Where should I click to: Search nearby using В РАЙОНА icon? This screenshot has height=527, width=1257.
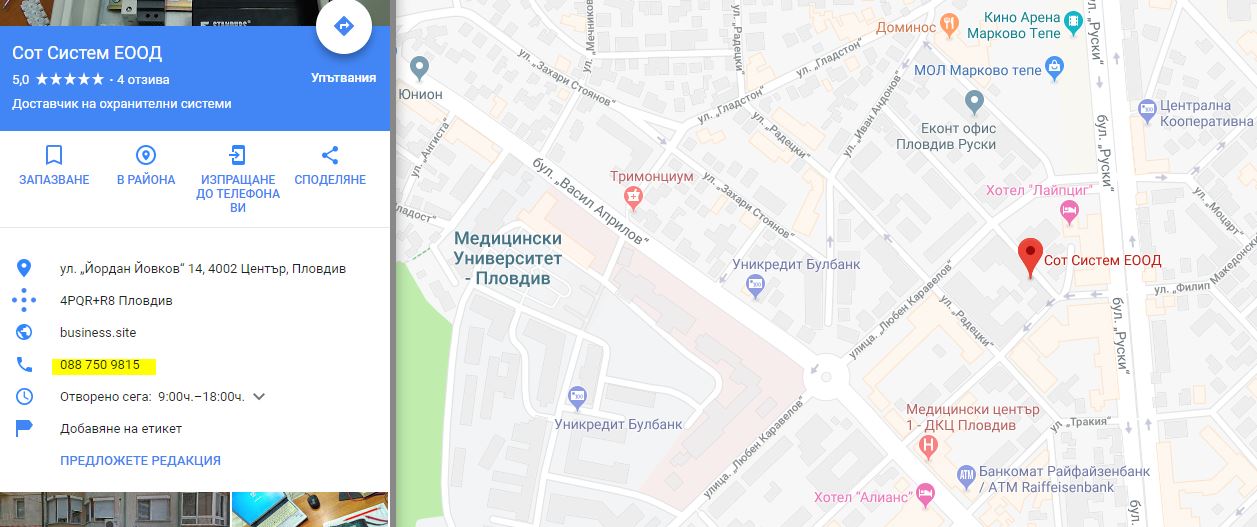point(146,155)
